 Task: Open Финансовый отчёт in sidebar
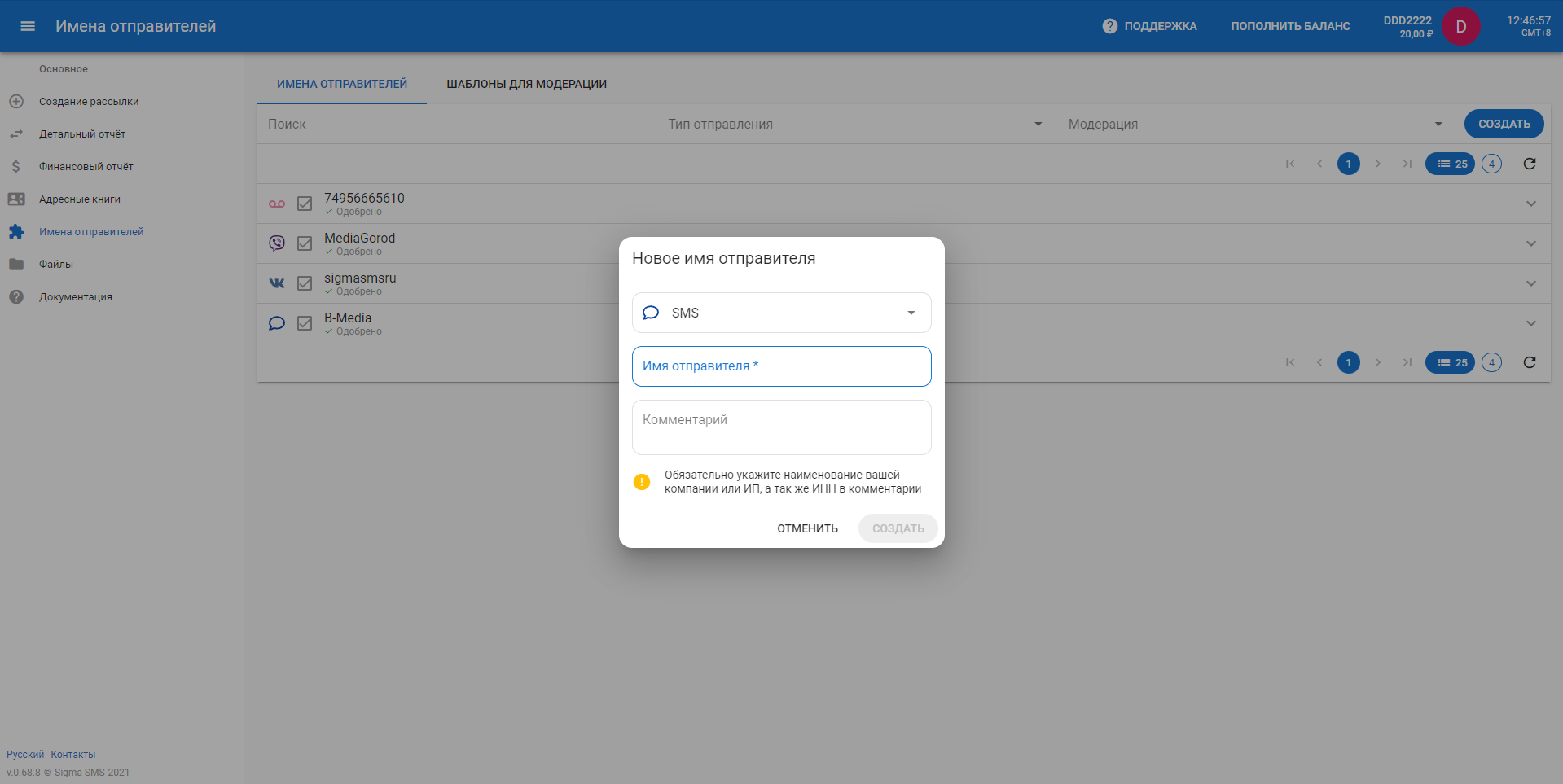(86, 167)
